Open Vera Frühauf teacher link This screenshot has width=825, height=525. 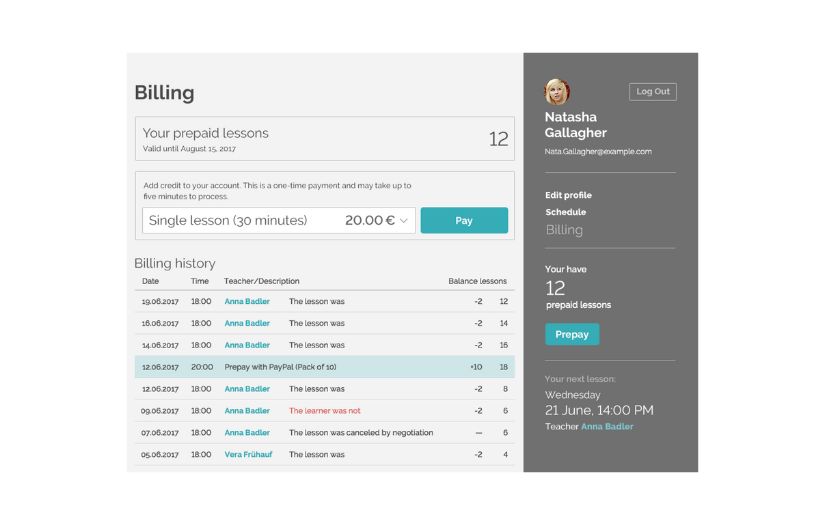[x=247, y=455]
